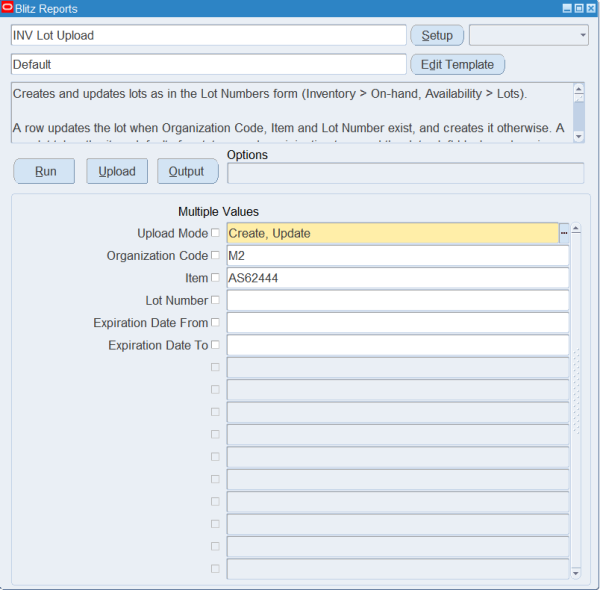Image resolution: width=600 pixels, height=590 pixels.
Task: Tick the Lot Number multiple values checkbox
Action: click(215, 300)
